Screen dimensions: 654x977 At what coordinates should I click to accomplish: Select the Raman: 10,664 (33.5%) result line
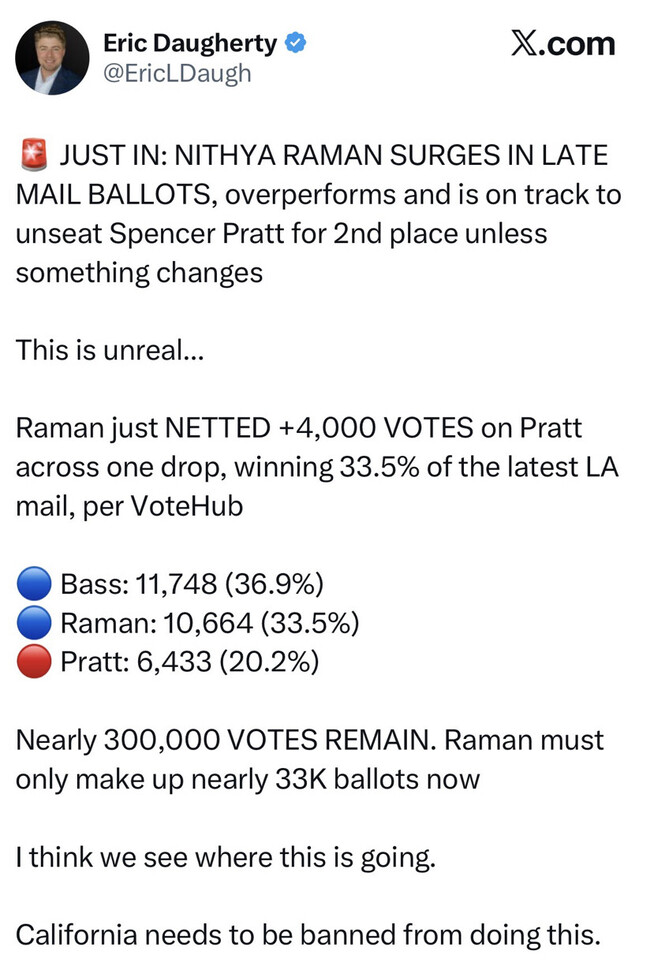210,622
